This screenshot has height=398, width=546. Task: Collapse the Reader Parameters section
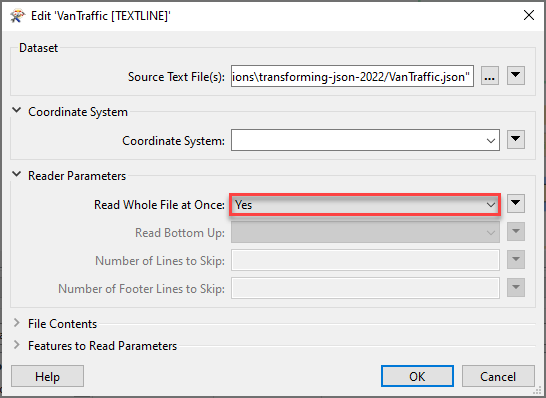tap(16, 174)
